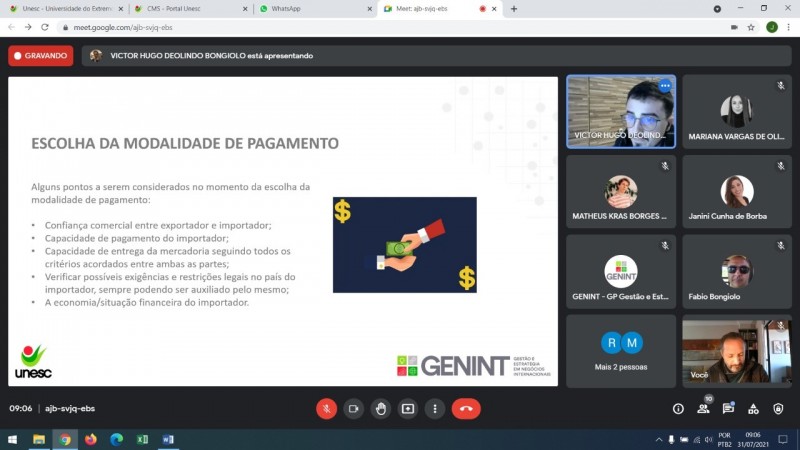
Task: Click the GRAVANDO recording indicator
Action: 41,56
